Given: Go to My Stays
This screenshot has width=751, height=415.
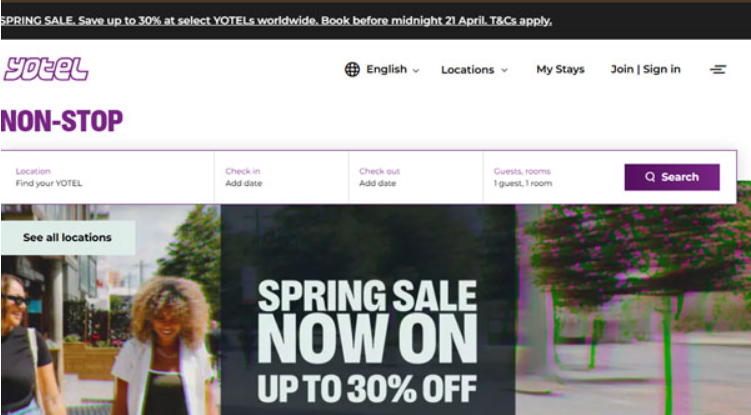Looking at the screenshot, I should 560,69.
